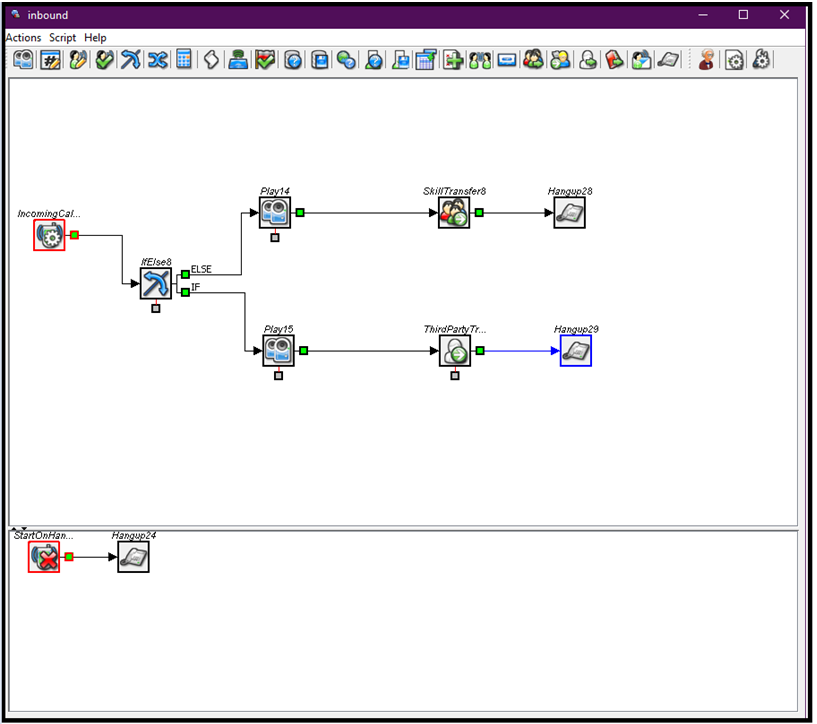This screenshot has height=724, width=817.
Task: Click the blue cassette tape toolbar icon
Action: click(x=506, y=60)
